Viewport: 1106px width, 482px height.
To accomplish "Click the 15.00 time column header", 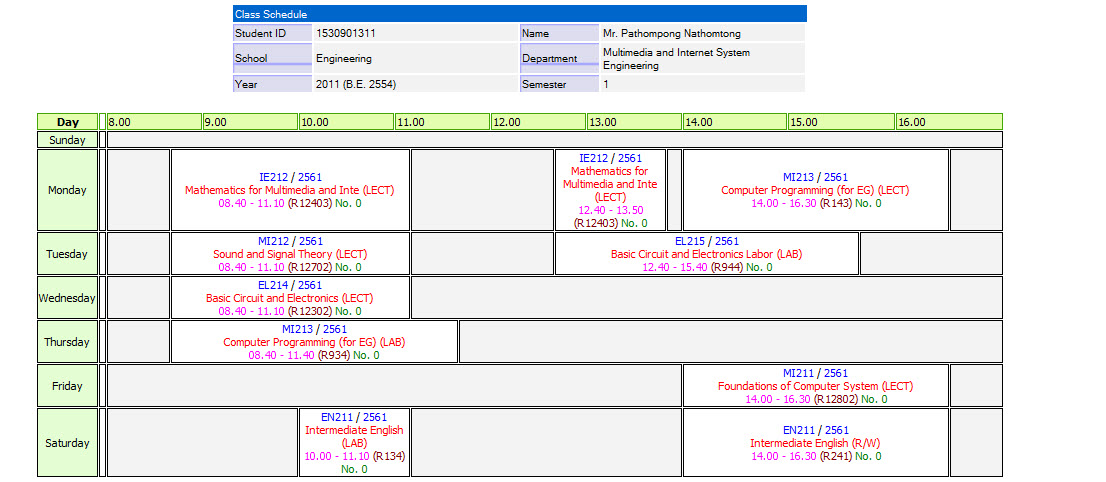I will click(841, 122).
